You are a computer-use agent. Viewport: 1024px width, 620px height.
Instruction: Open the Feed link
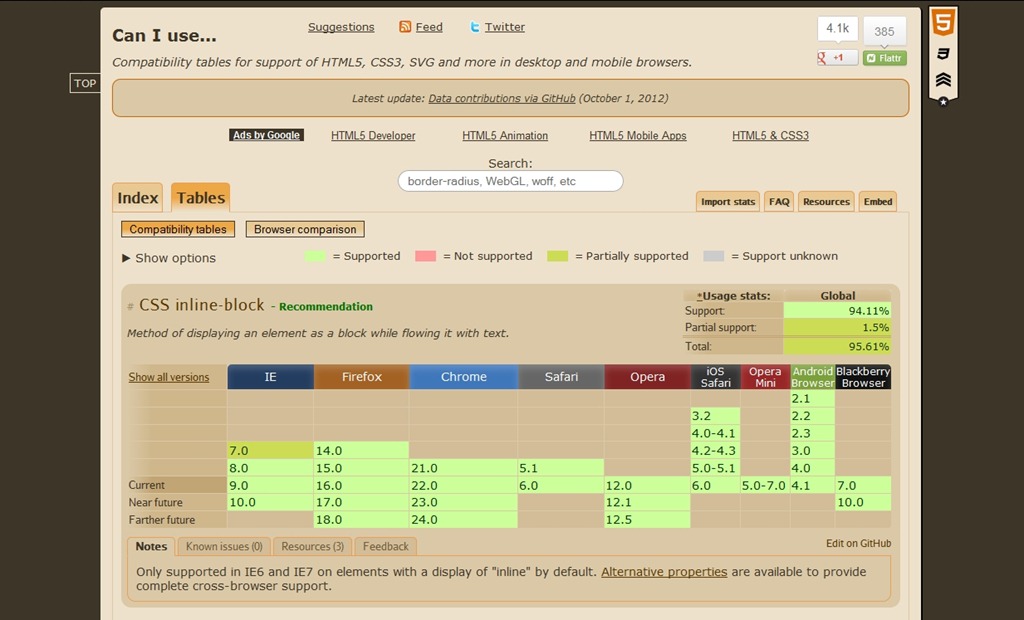pos(429,27)
